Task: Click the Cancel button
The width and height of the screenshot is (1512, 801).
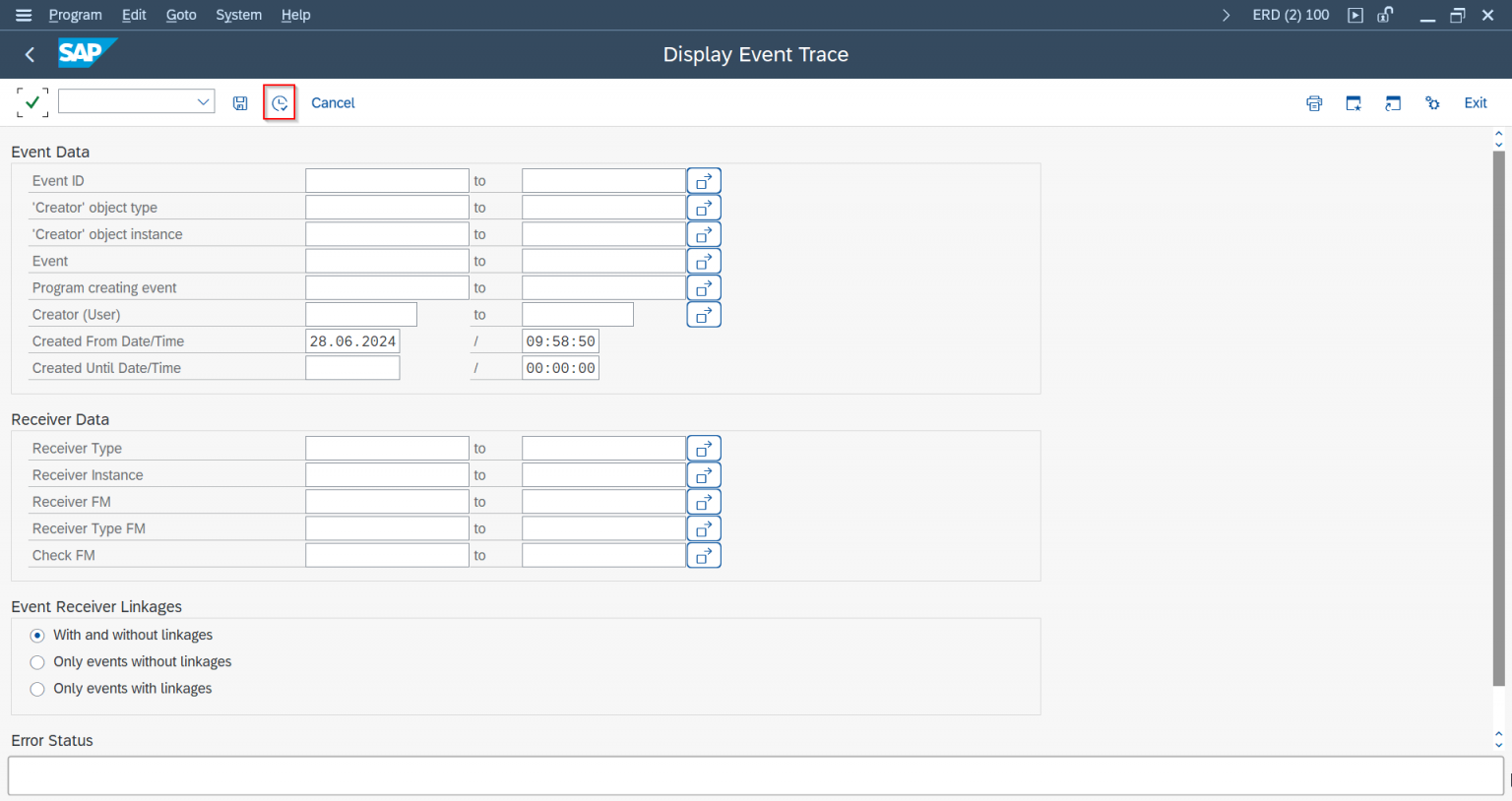Action: (333, 103)
